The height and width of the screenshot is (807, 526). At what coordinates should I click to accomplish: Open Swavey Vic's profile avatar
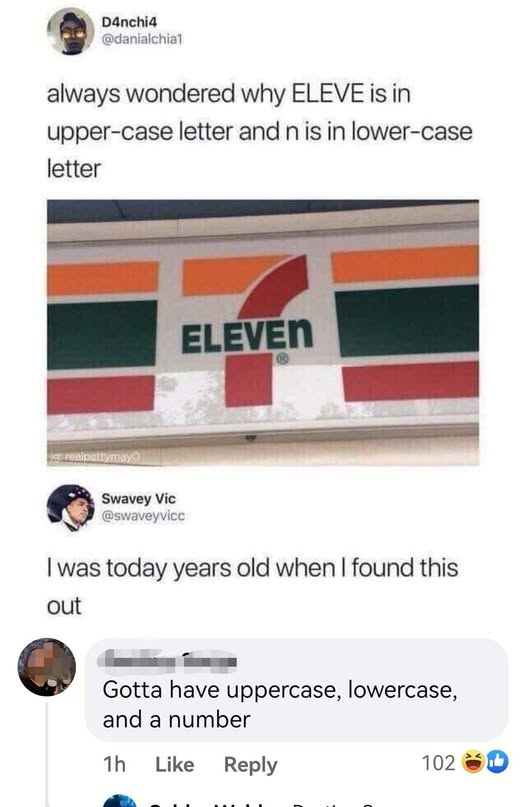(x=71, y=507)
